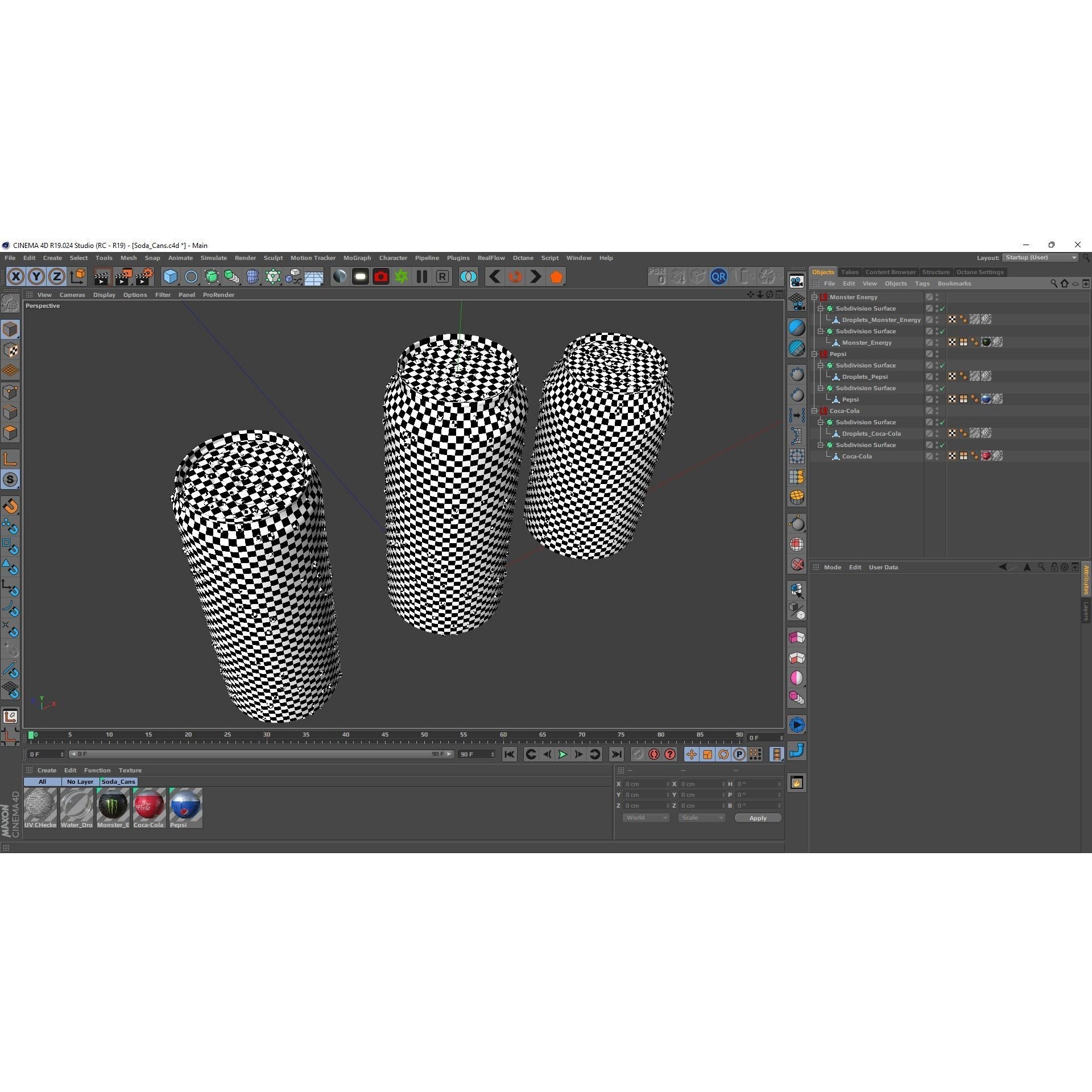Open the Spline tools icon
Viewport: 1092px width, 1092px height.
191,276
